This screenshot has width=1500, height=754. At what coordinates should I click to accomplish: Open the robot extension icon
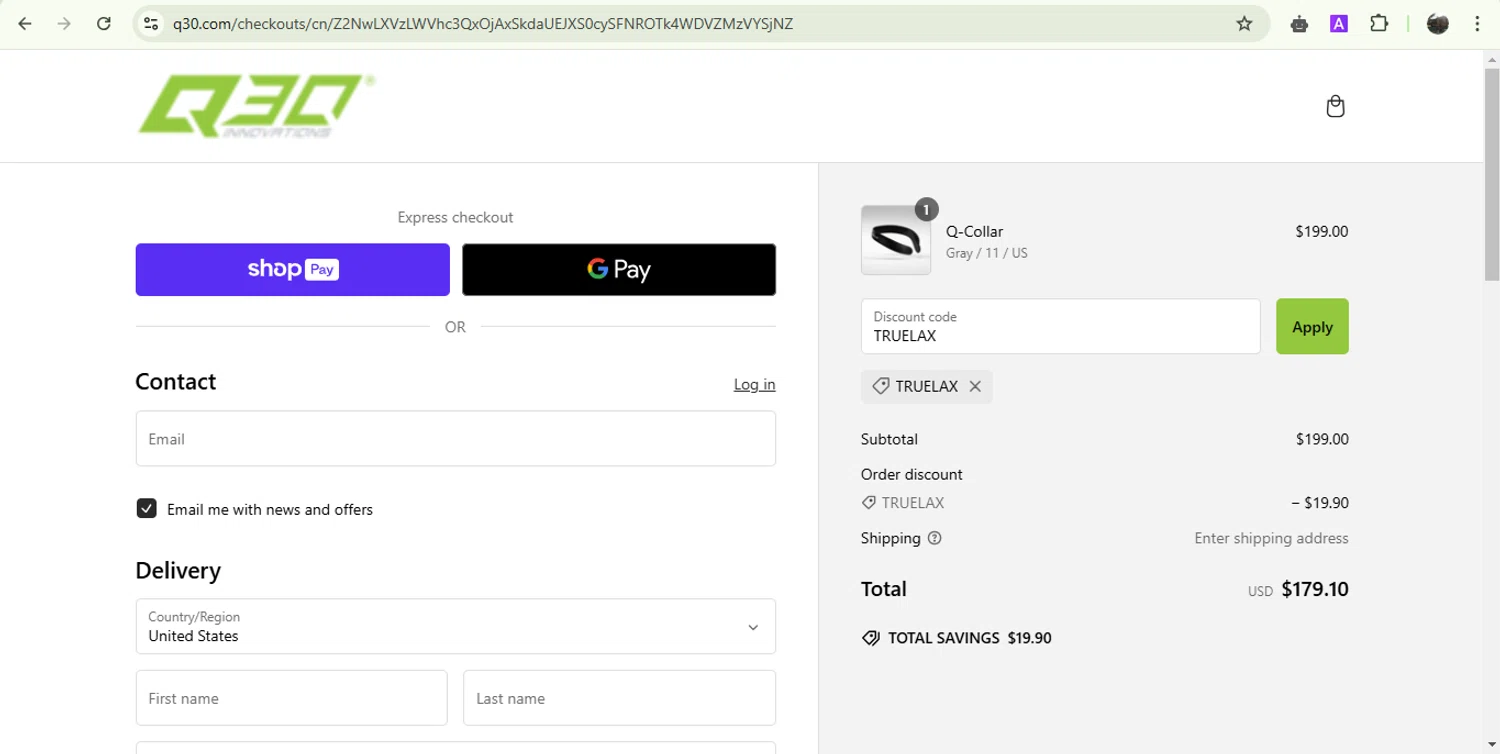point(1299,24)
